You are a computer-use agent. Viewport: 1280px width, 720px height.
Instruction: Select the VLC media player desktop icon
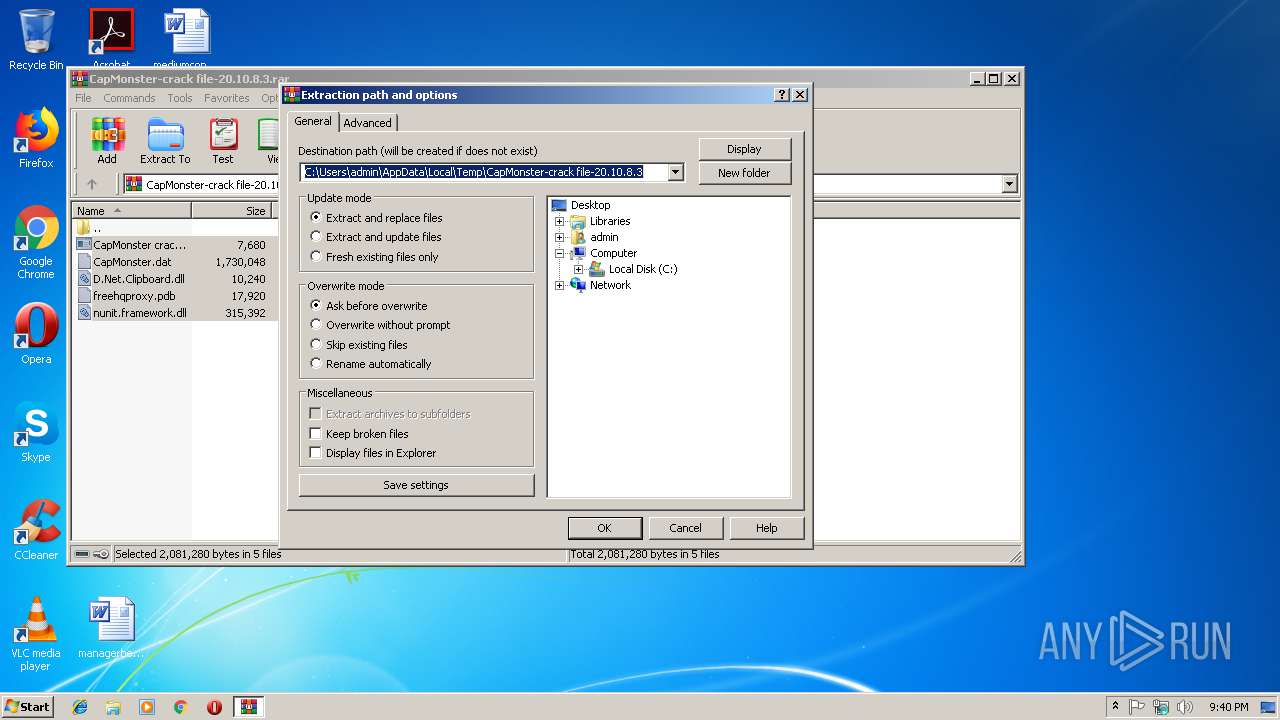[36, 634]
